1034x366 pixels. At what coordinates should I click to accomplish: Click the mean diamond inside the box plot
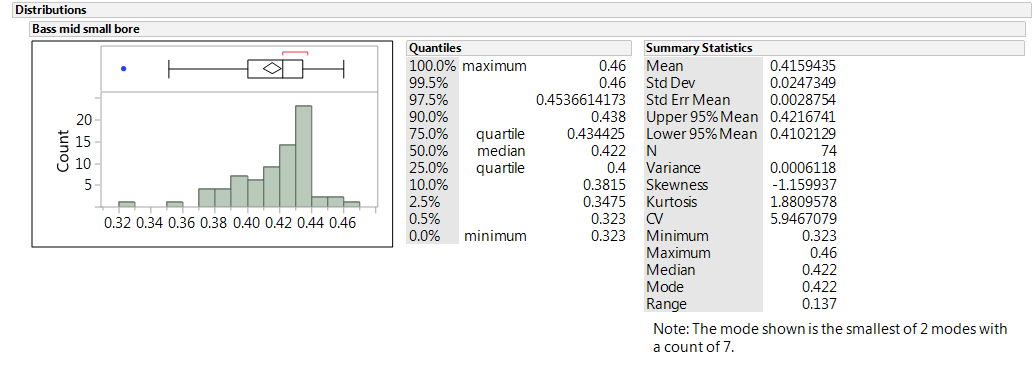coord(272,68)
